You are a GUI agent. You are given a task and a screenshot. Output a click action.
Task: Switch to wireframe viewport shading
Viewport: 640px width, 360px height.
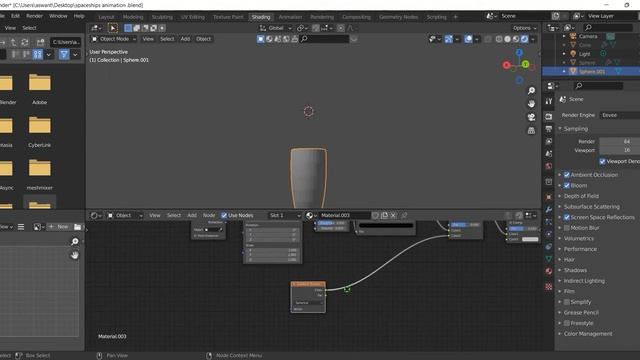(499, 39)
